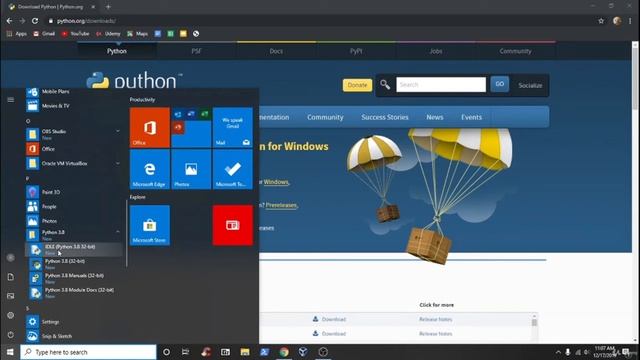Open IDLE (Python 3.8 32-bit) from Start menu
Image resolution: width=640 pixels, height=360 pixels.
click(x=74, y=249)
